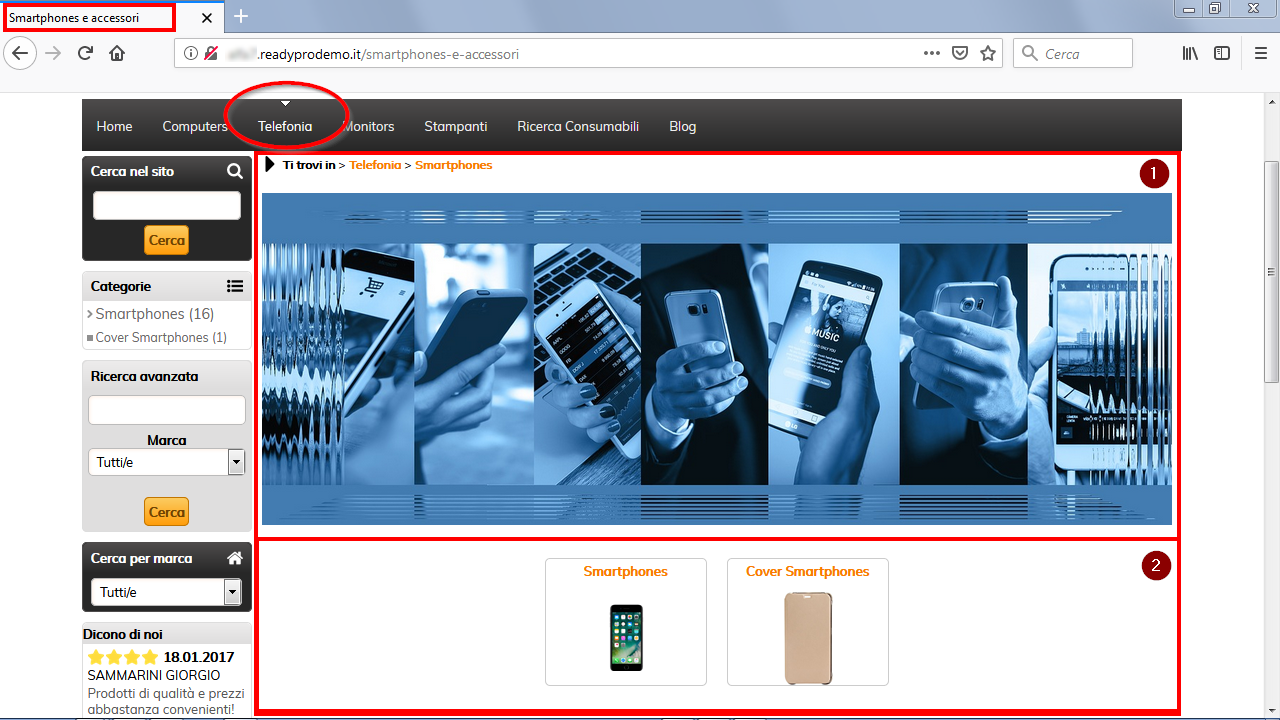
Task: Bookmark this page with the star icon
Action: 988,54
